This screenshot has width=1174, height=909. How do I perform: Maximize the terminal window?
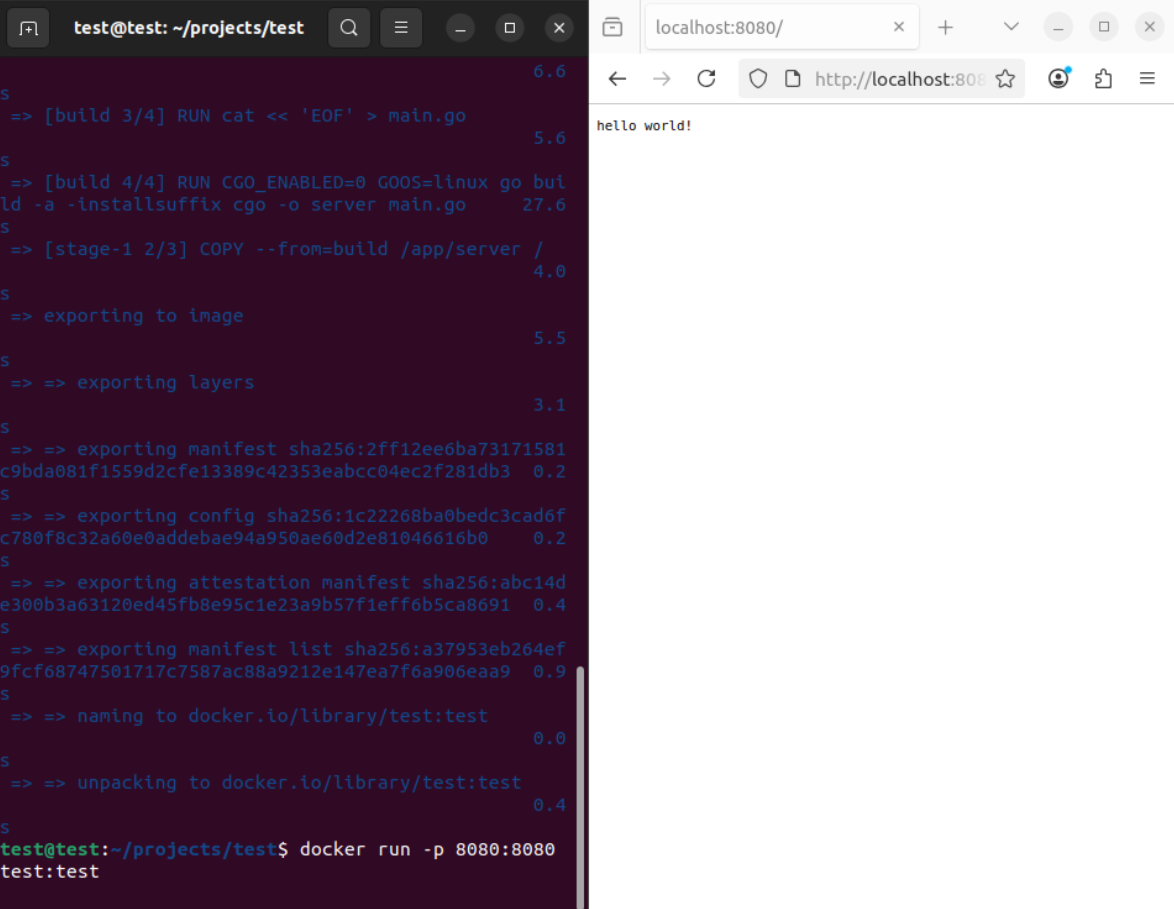pos(510,28)
